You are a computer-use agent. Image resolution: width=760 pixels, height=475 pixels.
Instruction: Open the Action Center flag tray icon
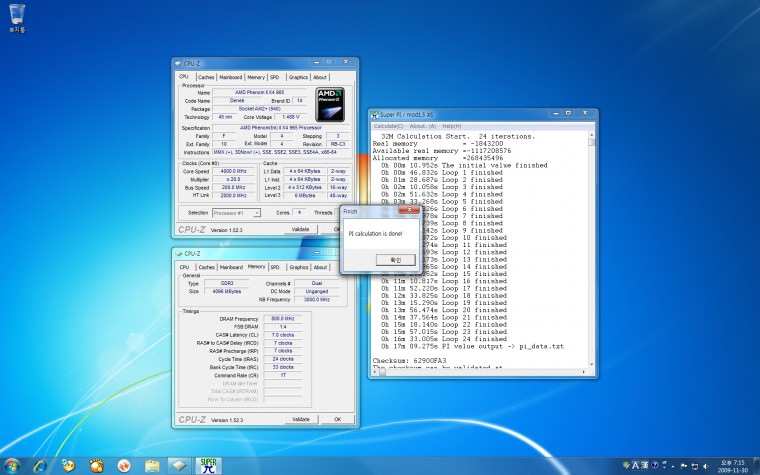coord(684,466)
